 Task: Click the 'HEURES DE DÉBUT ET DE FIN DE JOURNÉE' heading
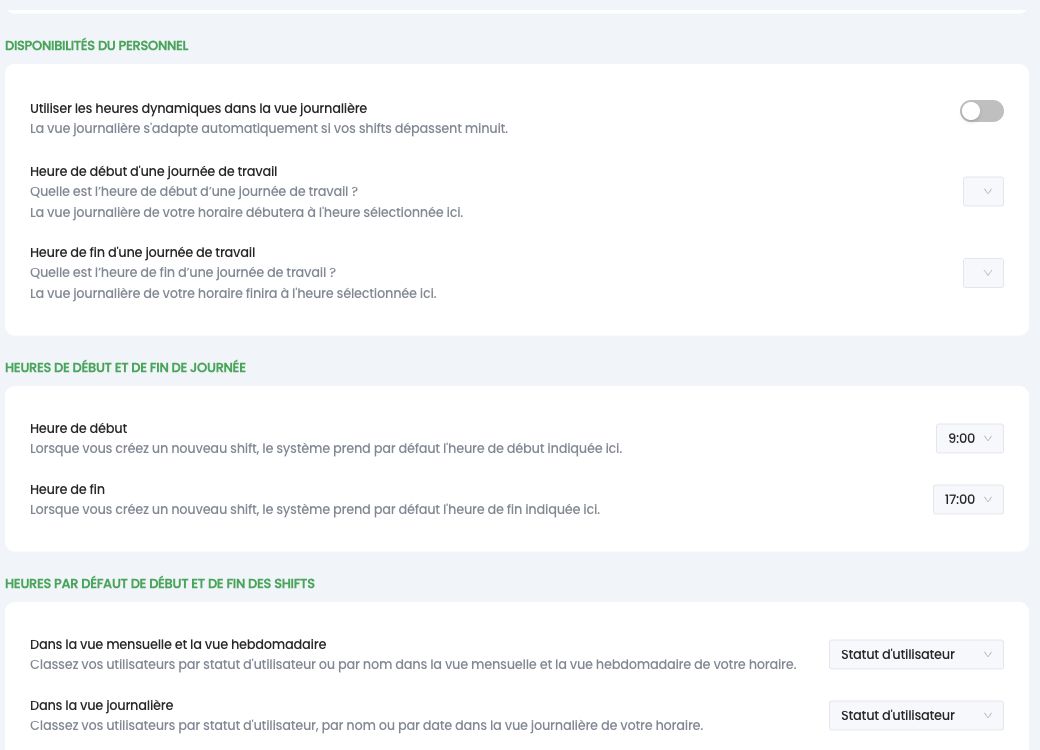(x=125, y=367)
